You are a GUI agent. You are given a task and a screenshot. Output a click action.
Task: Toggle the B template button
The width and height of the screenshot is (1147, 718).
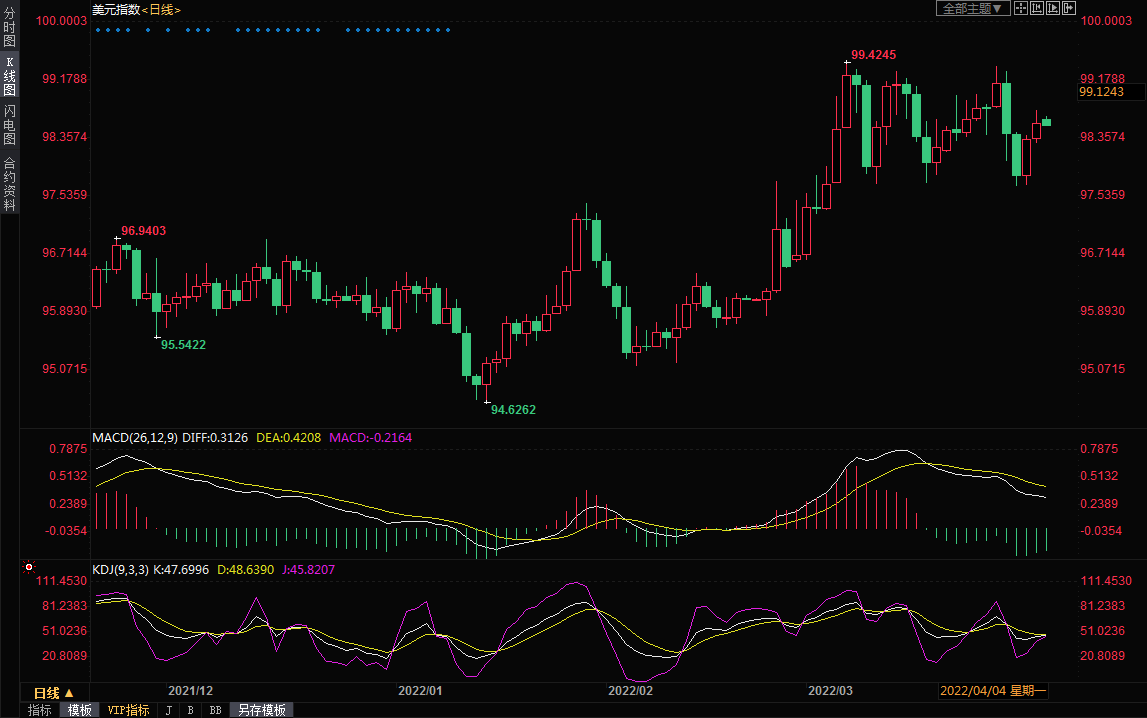coord(190,710)
